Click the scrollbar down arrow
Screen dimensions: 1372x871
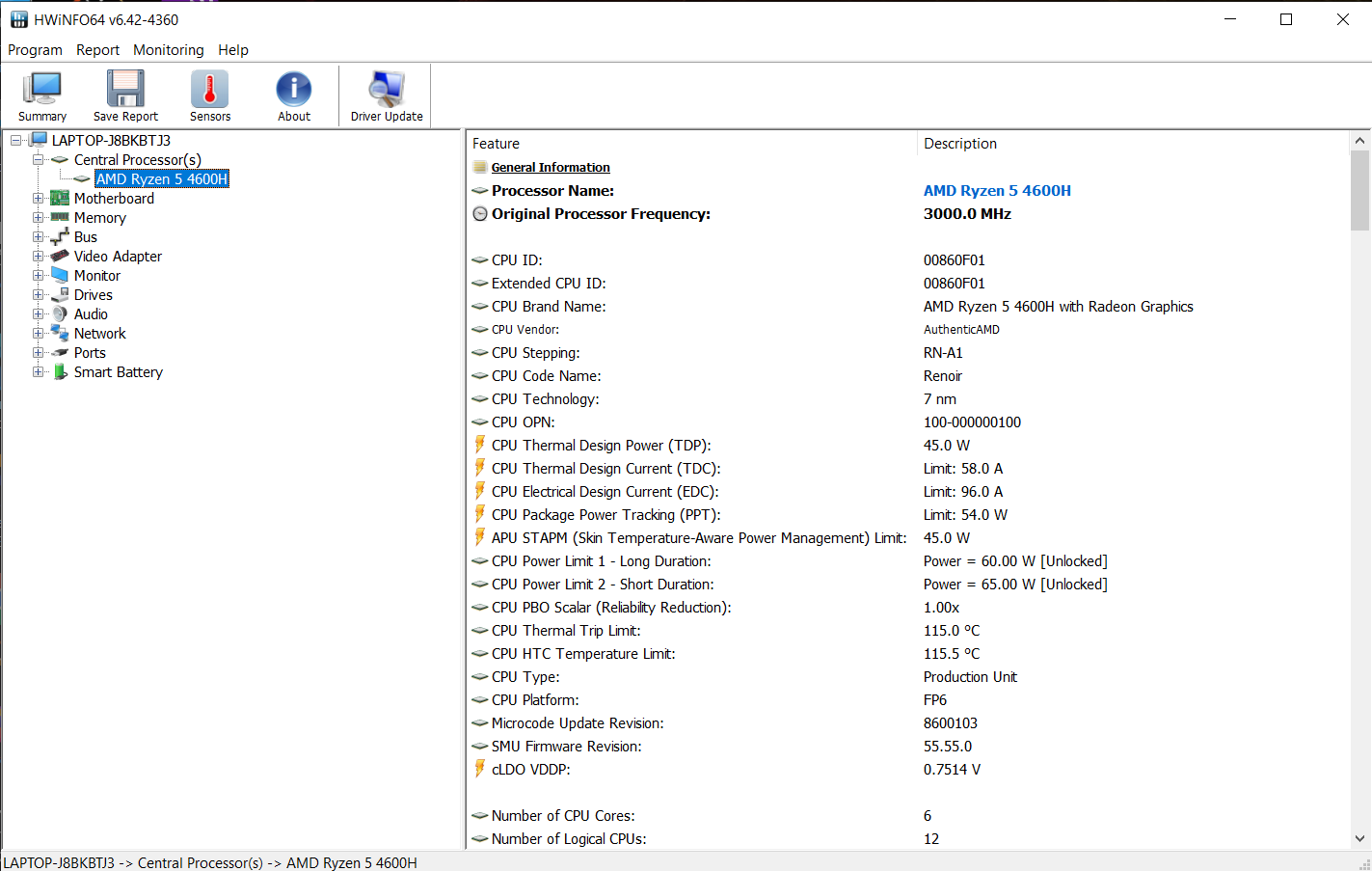pyautogui.click(x=1359, y=839)
